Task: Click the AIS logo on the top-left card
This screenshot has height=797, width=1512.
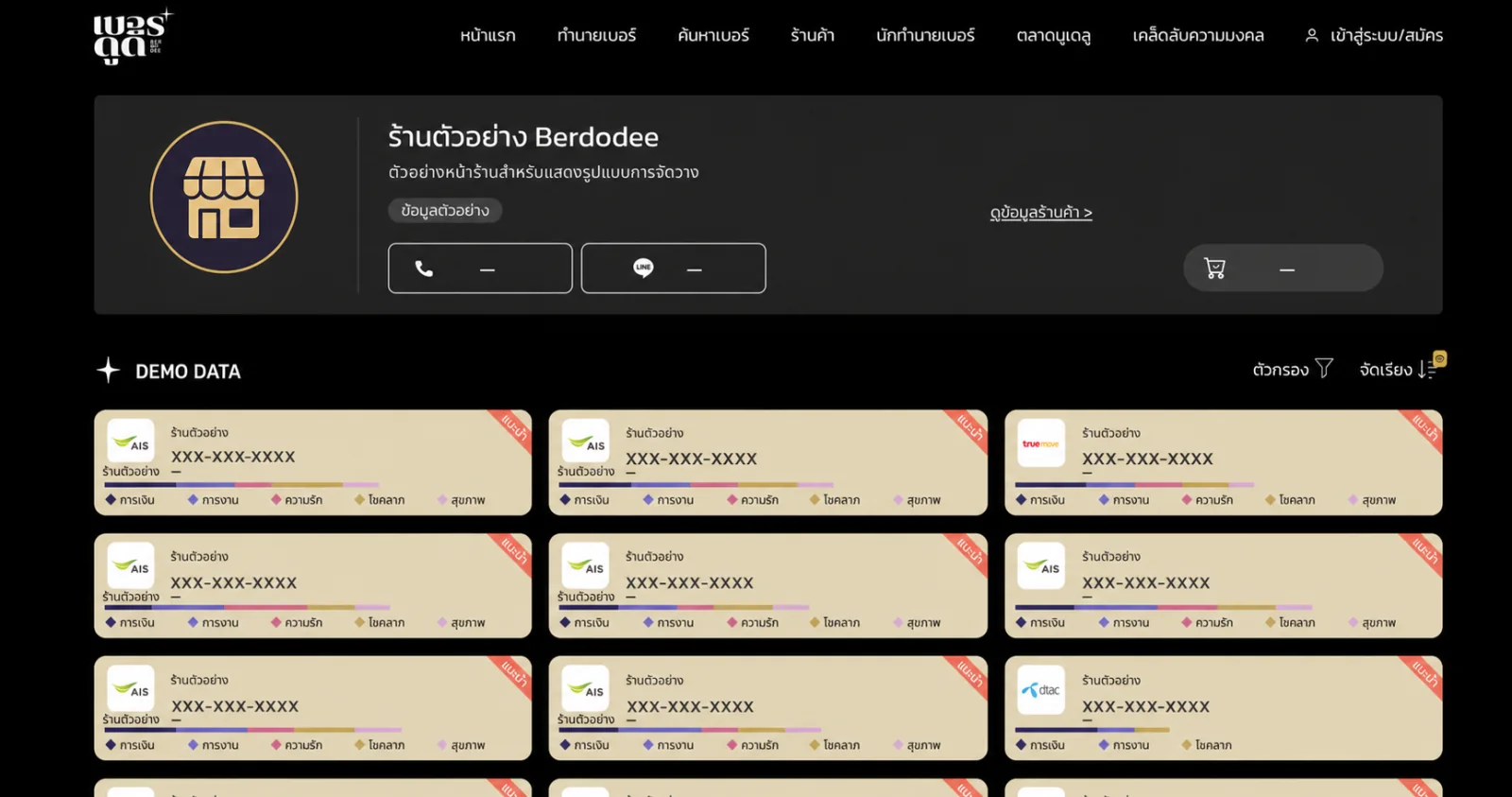Action: [130, 442]
